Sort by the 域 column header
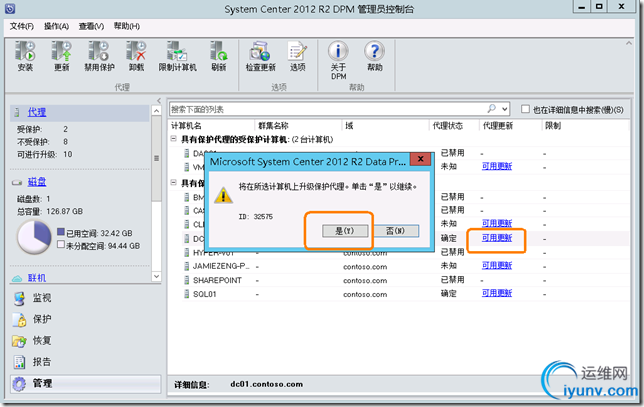 [385, 126]
